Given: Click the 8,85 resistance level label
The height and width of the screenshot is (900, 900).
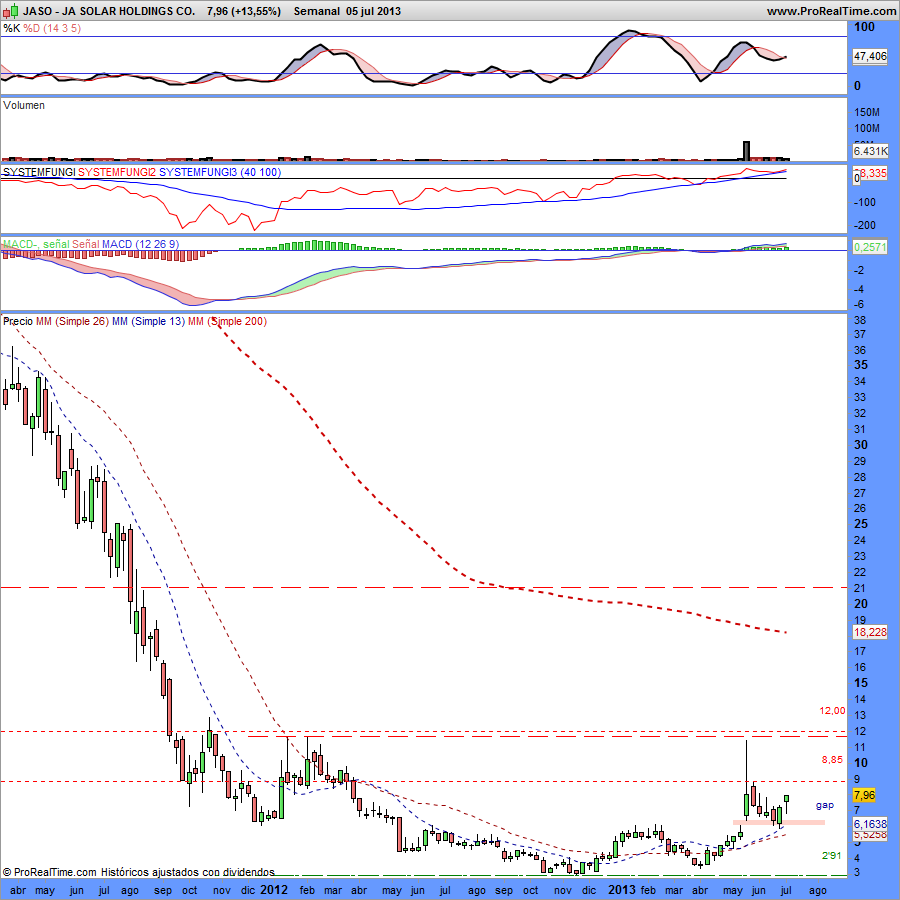Looking at the screenshot, I should click(x=832, y=759).
